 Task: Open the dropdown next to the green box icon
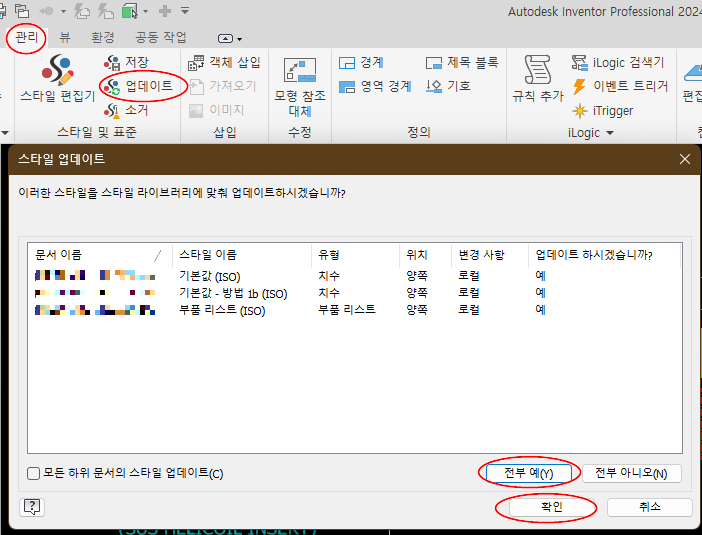coord(146,11)
